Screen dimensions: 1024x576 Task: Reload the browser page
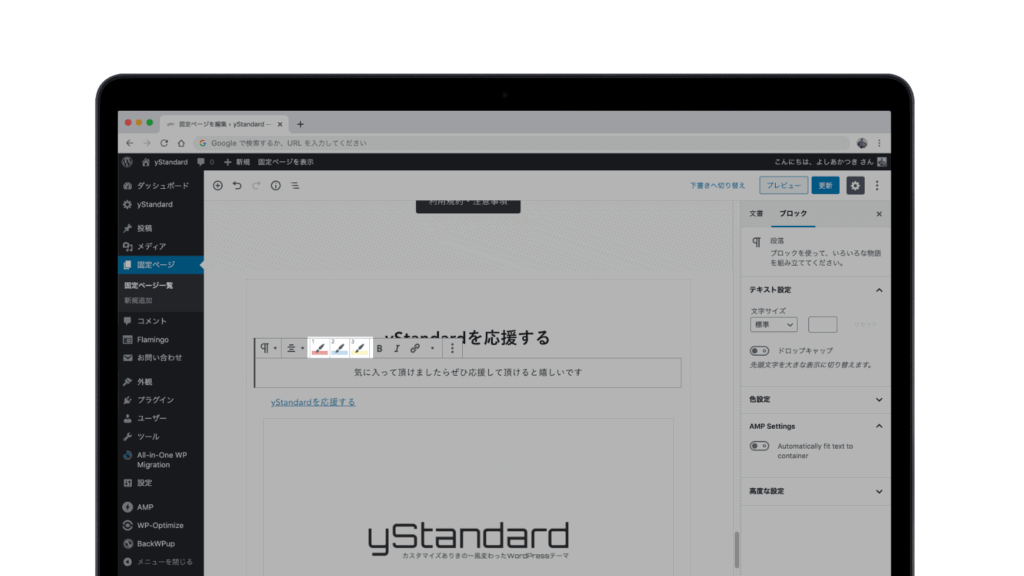click(164, 143)
